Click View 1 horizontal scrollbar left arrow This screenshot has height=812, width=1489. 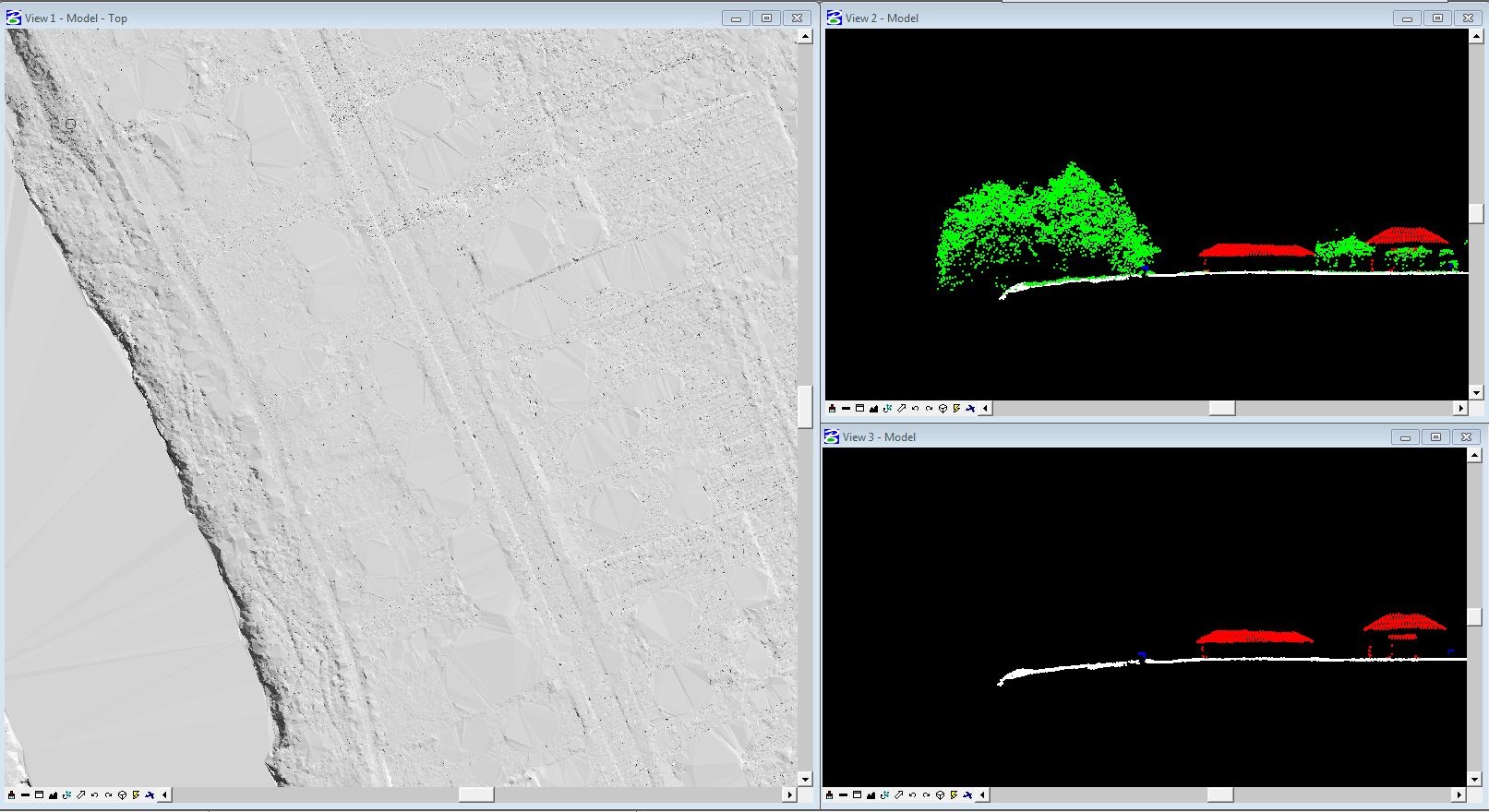[x=164, y=794]
